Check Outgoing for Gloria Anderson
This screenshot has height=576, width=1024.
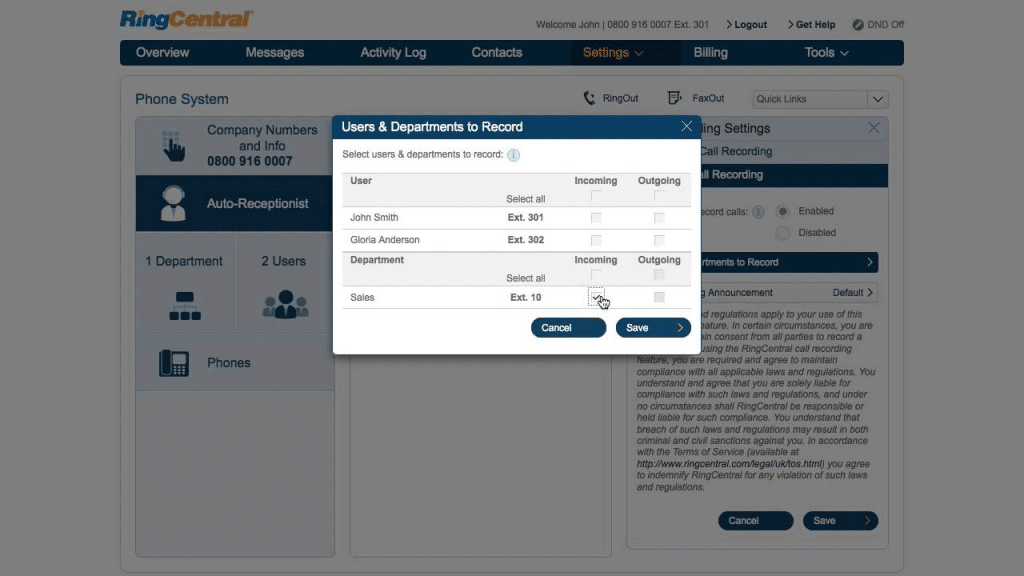(659, 240)
